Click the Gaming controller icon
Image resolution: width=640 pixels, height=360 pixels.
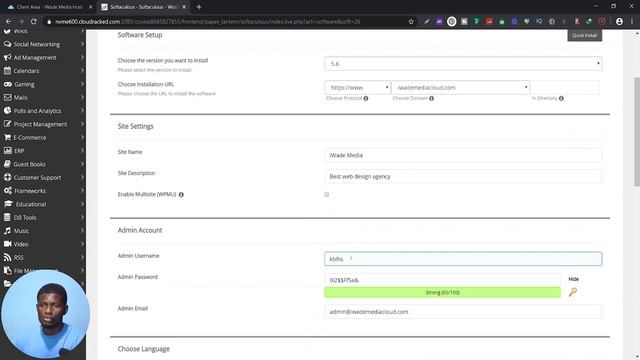point(8,84)
